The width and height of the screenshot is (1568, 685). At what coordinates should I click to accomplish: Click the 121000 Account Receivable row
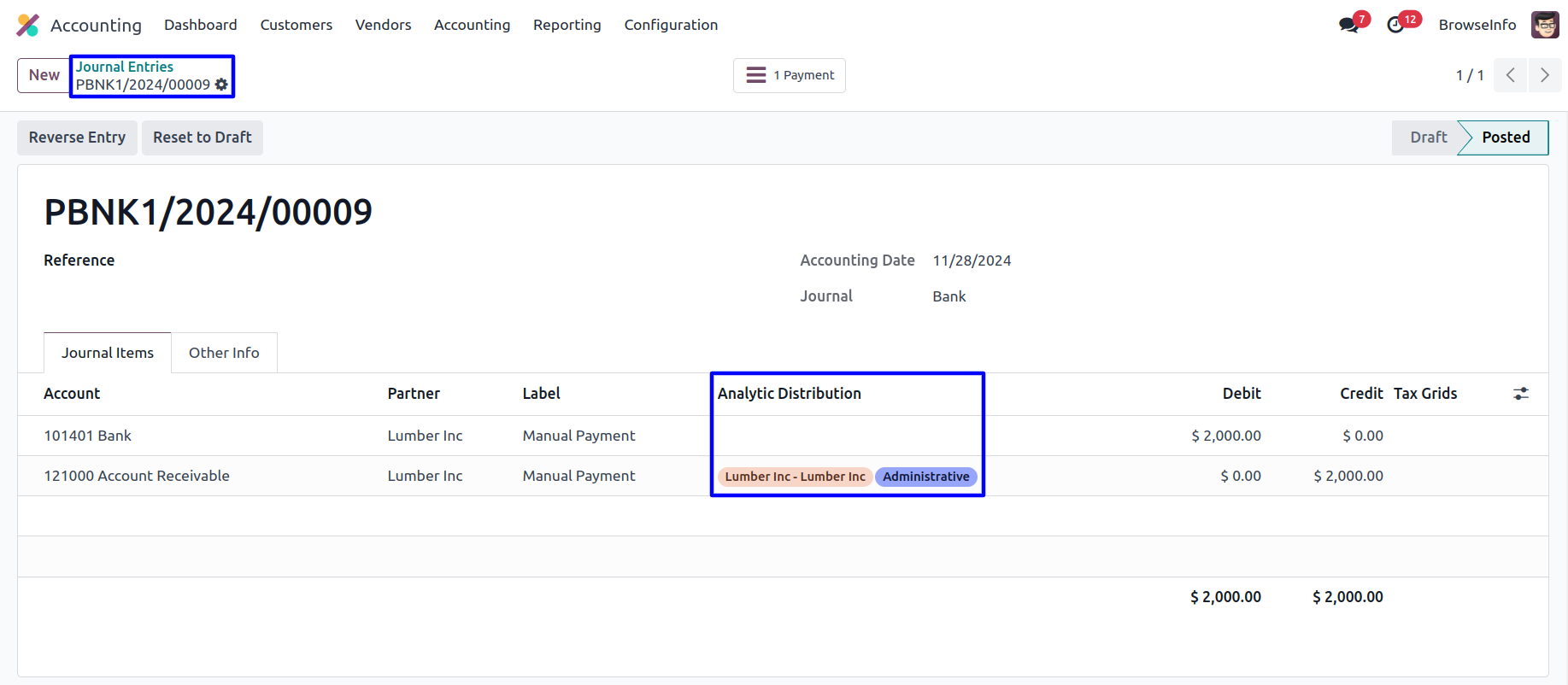(137, 476)
